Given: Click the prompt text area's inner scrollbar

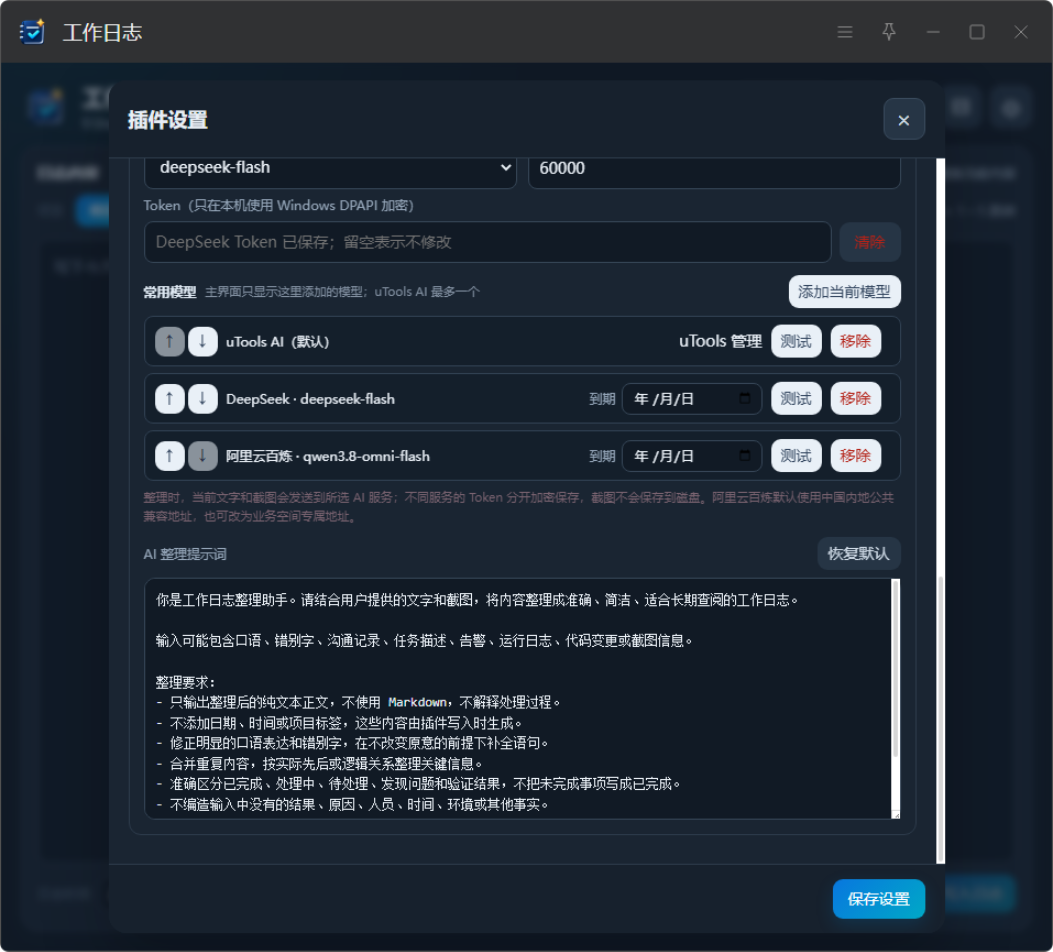Looking at the screenshot, I should point(895,669).
